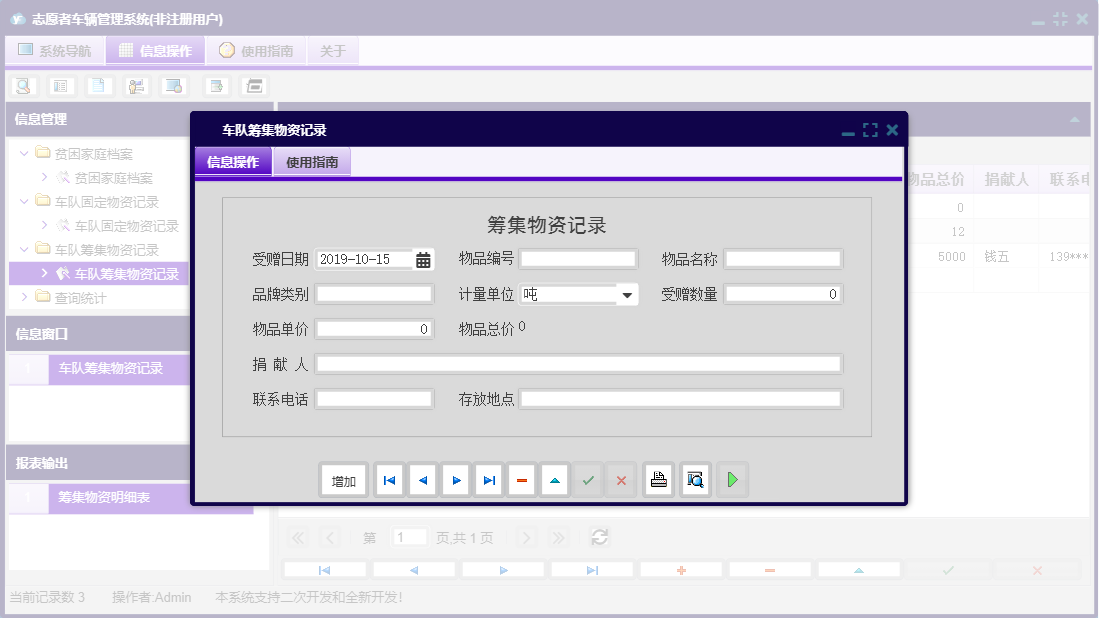Execute with the green run arrow
The height and width of the screenshot is (618, 1099).
point(732,479)
